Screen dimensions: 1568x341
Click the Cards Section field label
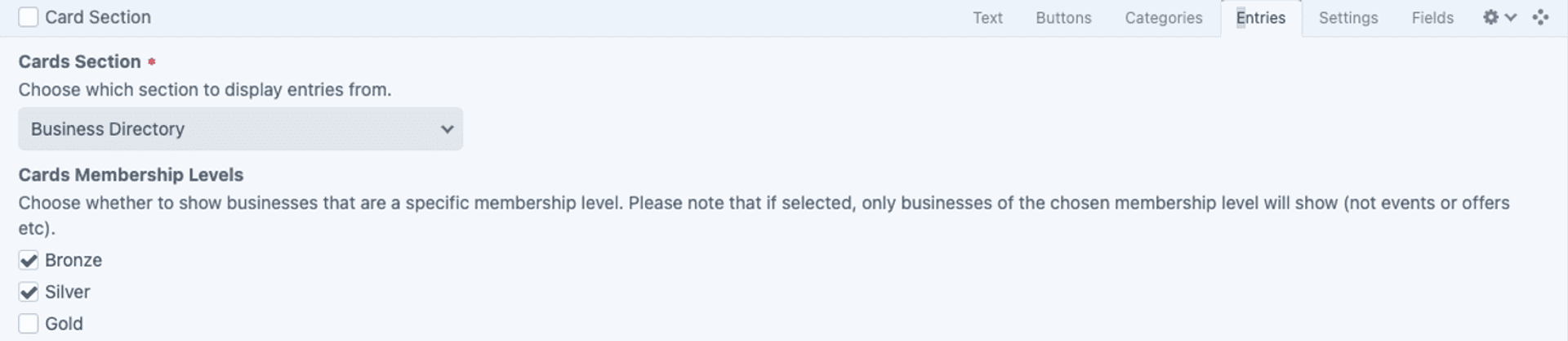tap(80, 62)
